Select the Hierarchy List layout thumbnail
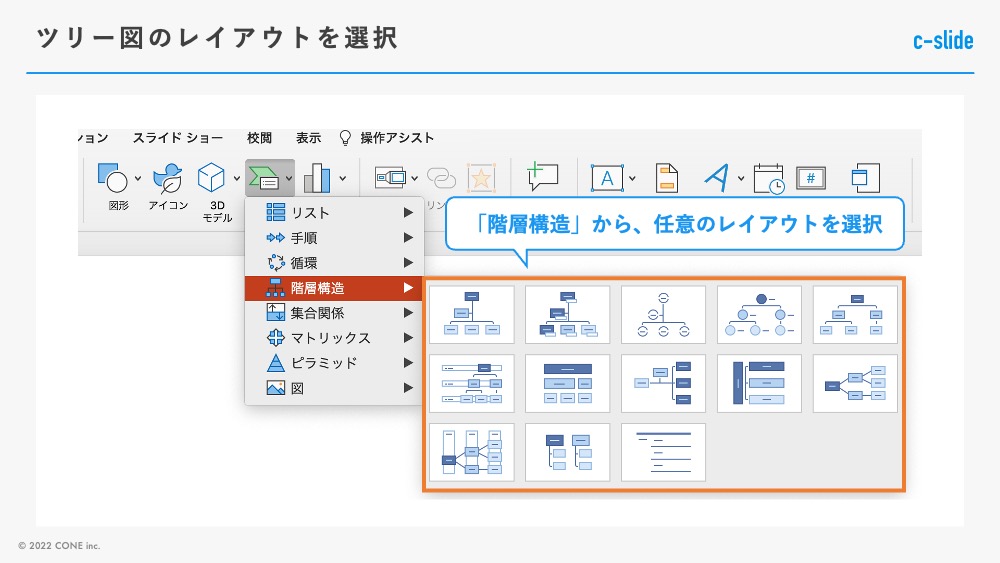 [568, 452]
